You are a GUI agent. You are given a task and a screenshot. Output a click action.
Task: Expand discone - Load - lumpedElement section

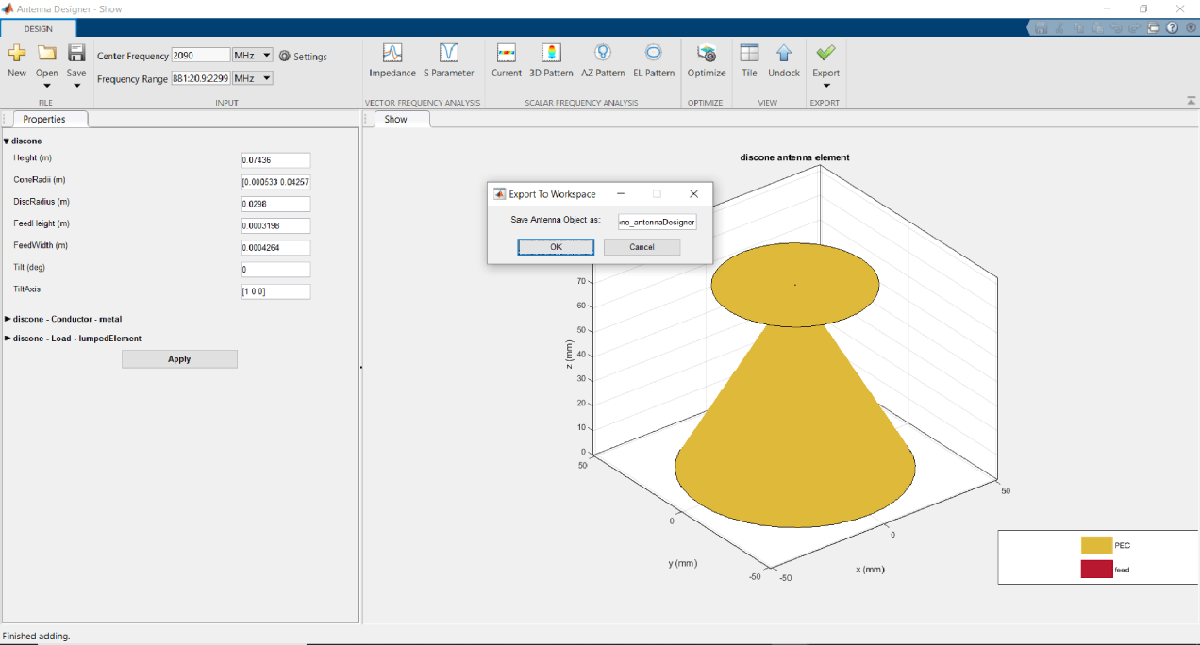8,338
